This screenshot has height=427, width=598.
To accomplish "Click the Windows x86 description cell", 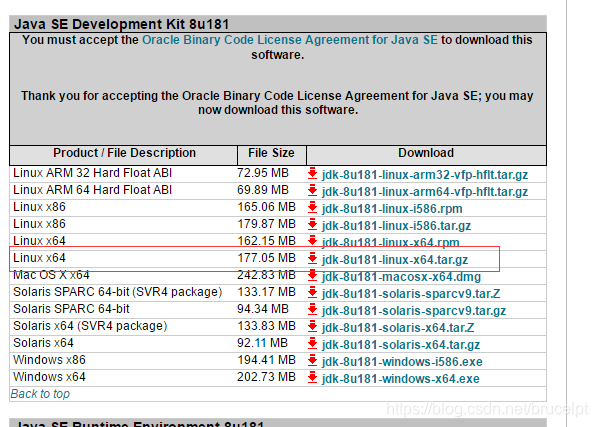I will point(49,360).
